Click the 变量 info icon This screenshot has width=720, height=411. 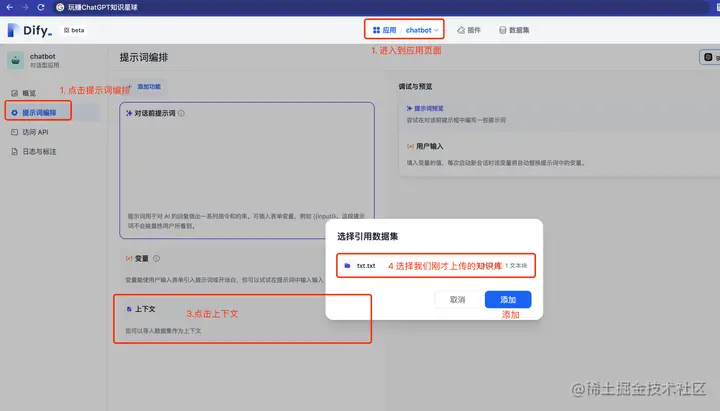click(157, 259)
